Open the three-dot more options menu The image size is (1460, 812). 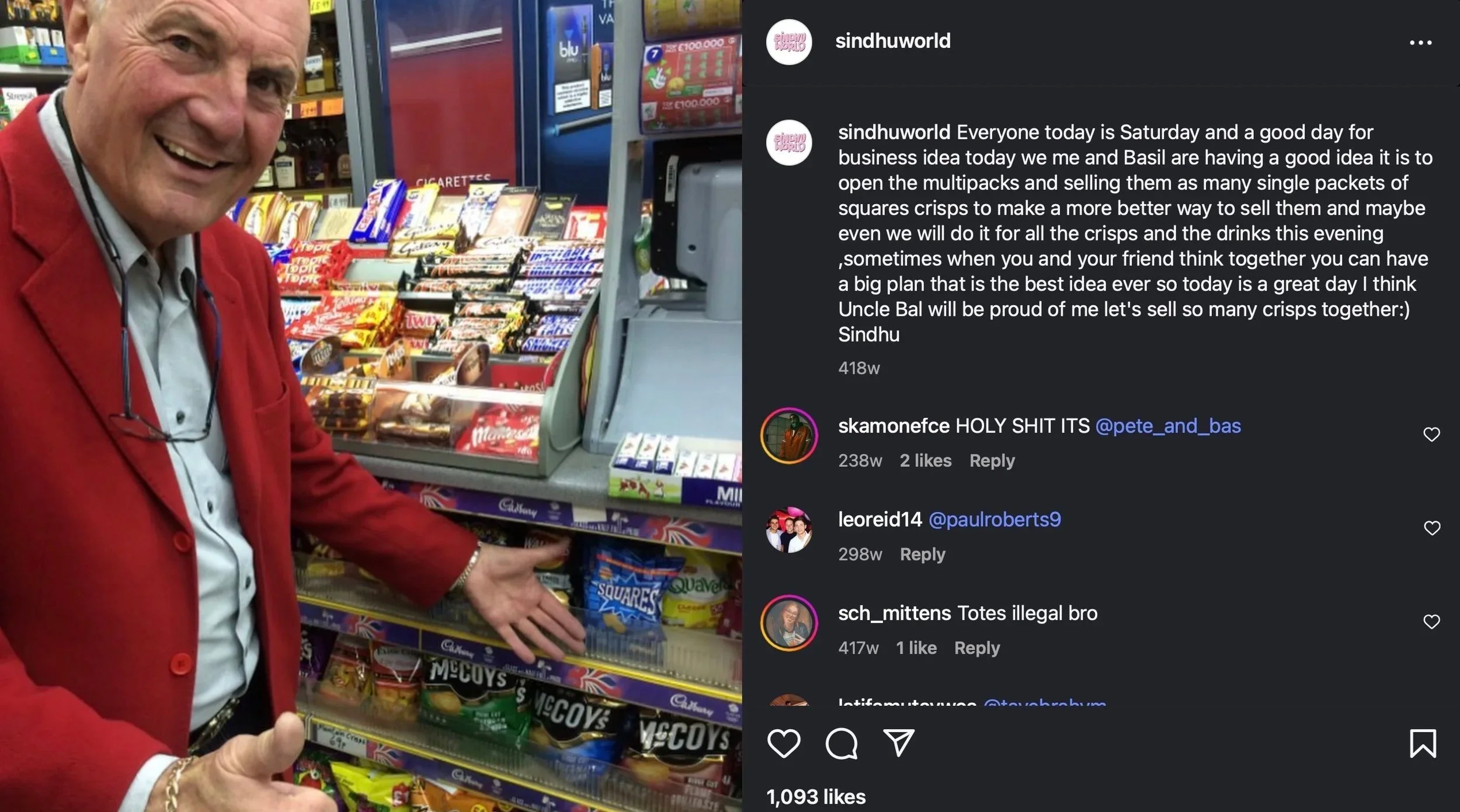[1420, 43]
